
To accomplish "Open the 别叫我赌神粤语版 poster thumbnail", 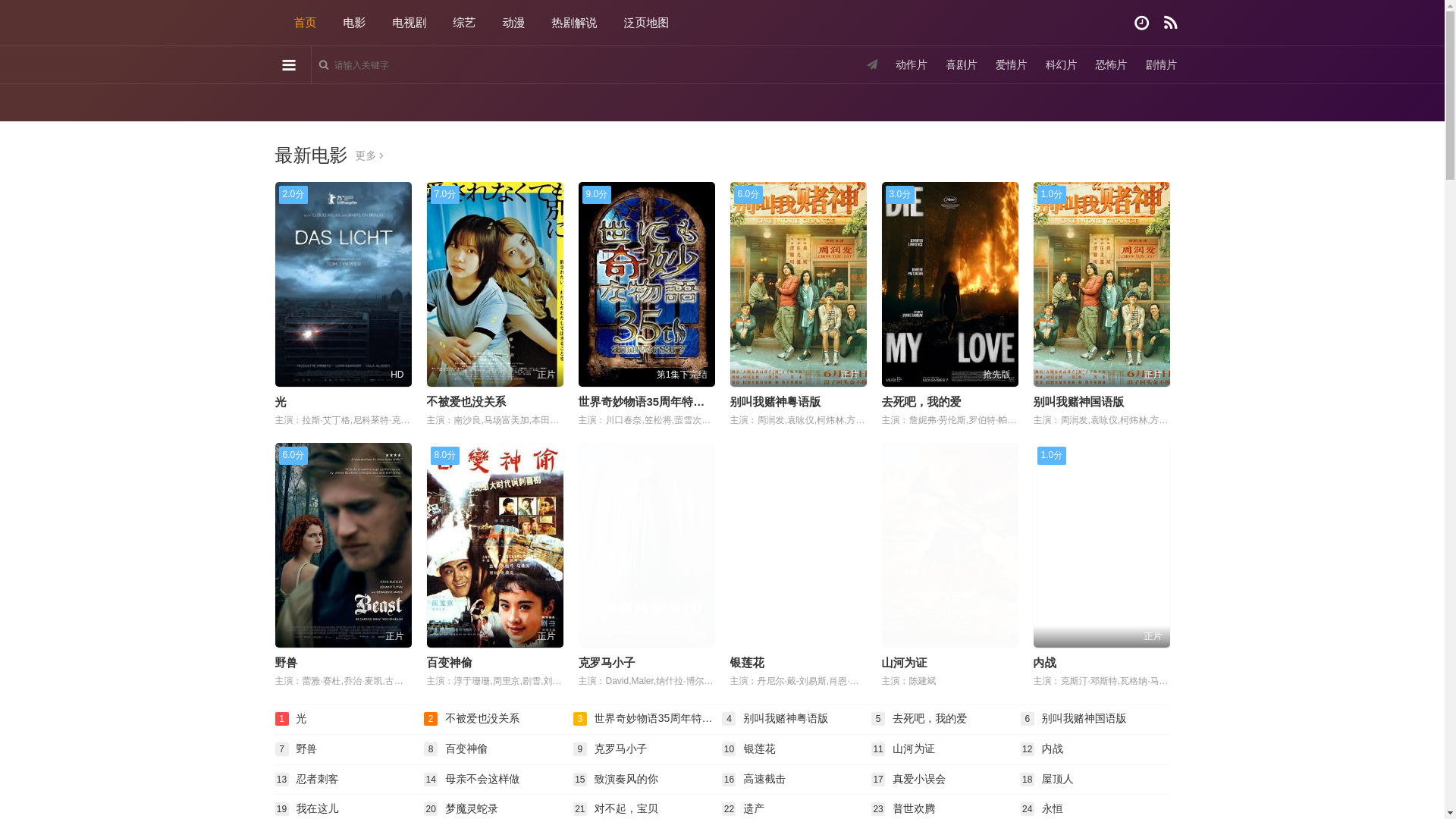I will [799, 284].
